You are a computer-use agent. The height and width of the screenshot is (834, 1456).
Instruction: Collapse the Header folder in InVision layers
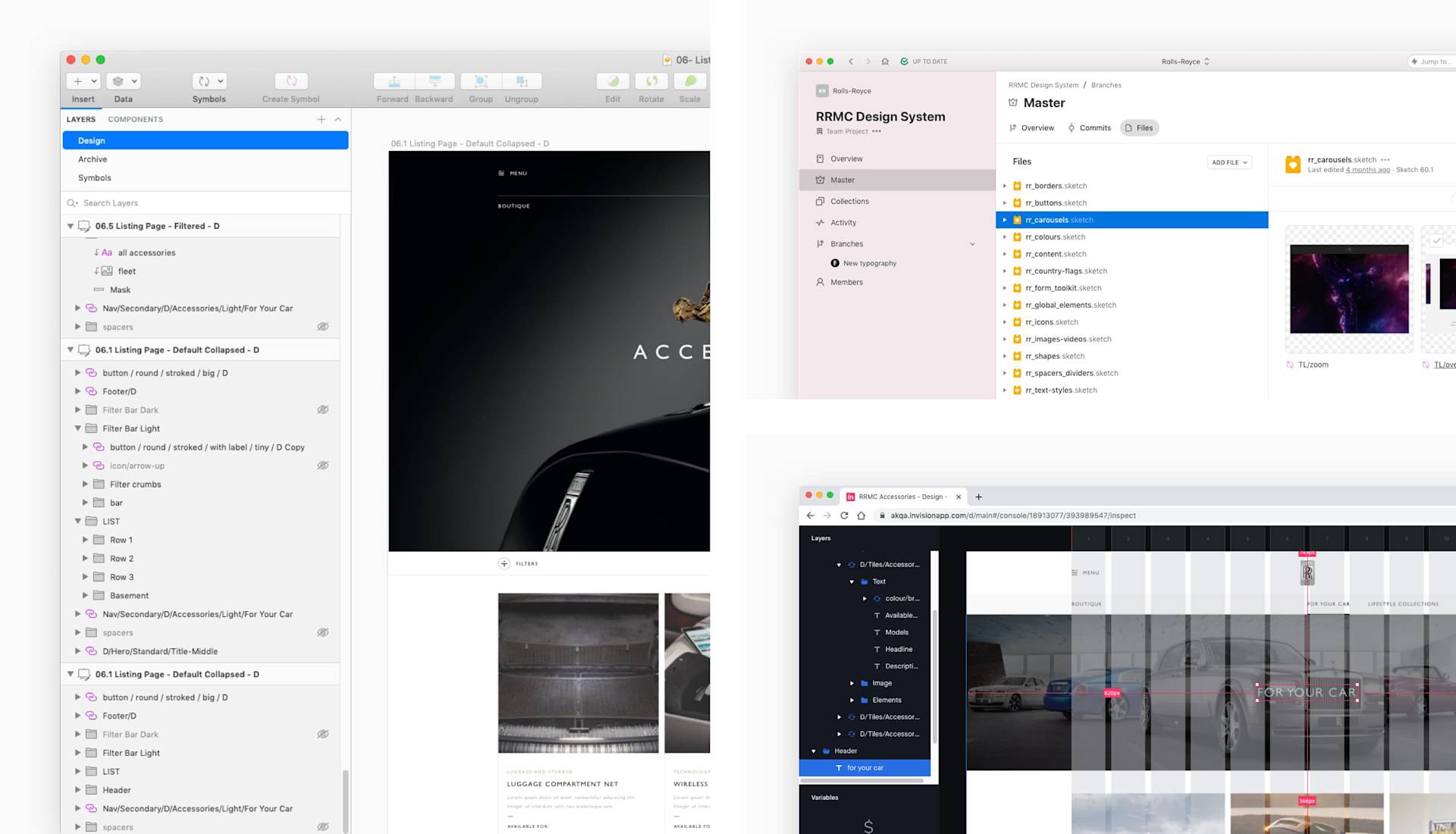[814, 751]
